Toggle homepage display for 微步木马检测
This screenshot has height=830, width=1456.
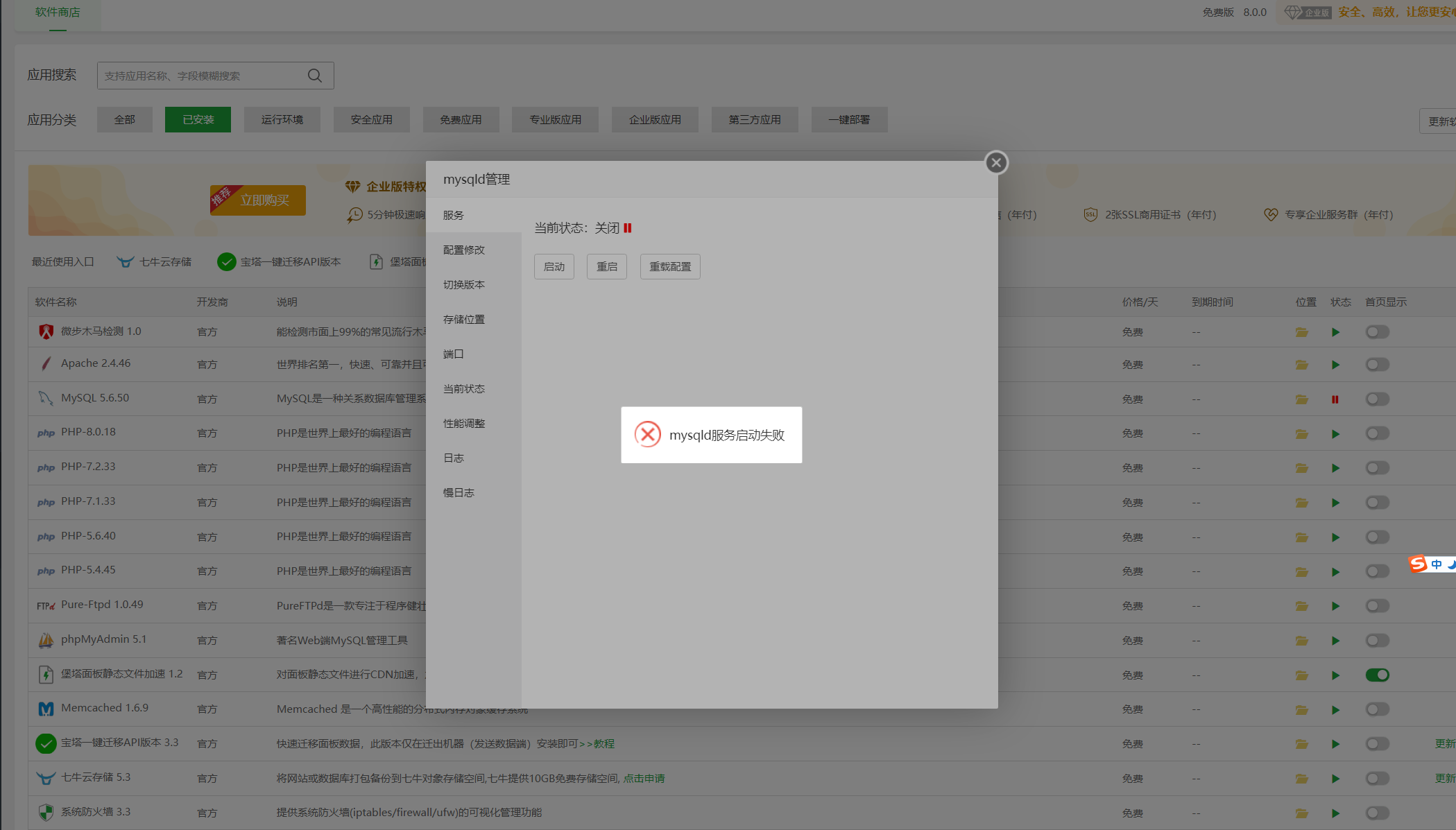click(x=1378, y=332)
